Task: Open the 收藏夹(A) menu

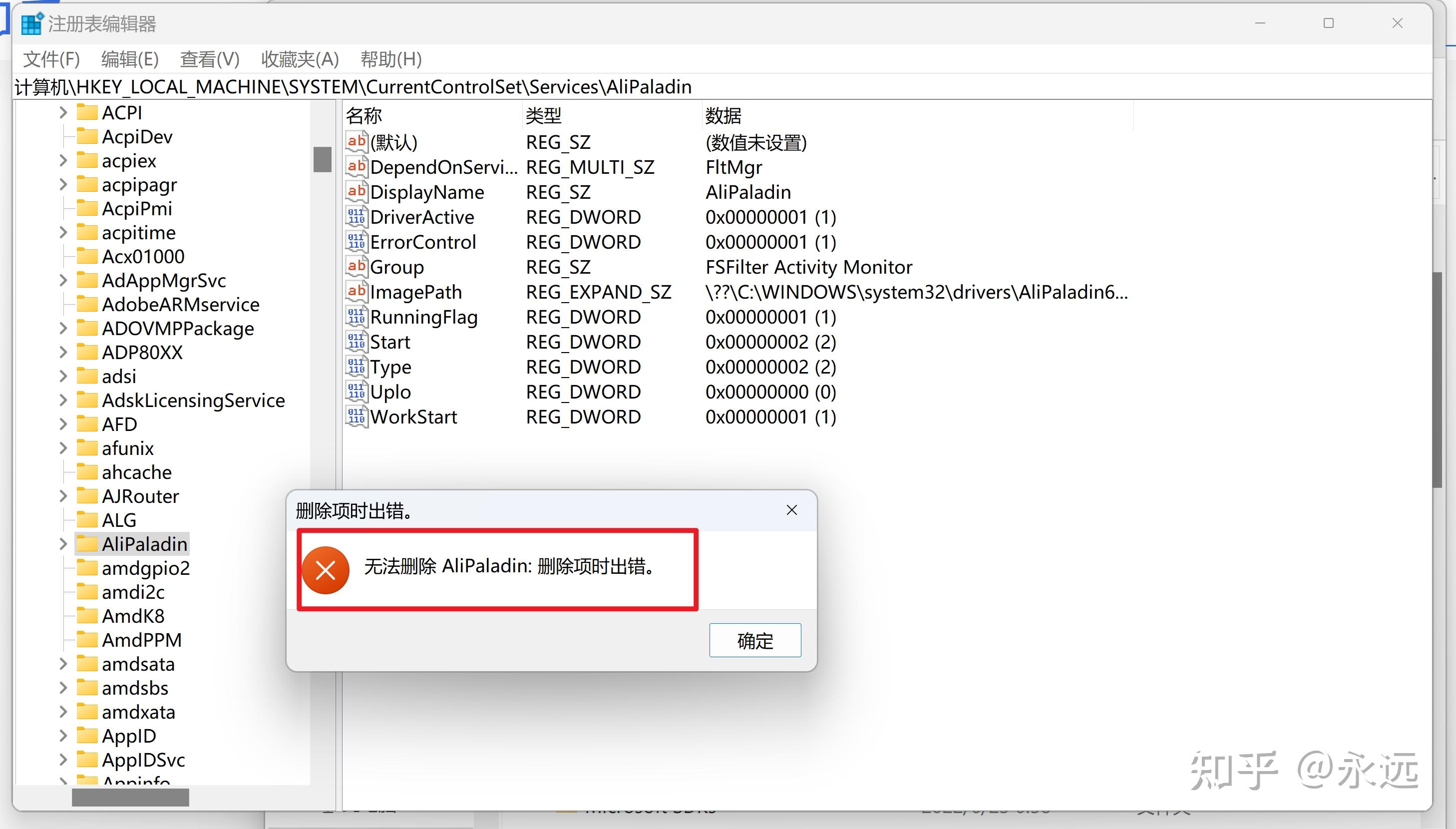Action: pyautogui.click(x=300, y=58)
